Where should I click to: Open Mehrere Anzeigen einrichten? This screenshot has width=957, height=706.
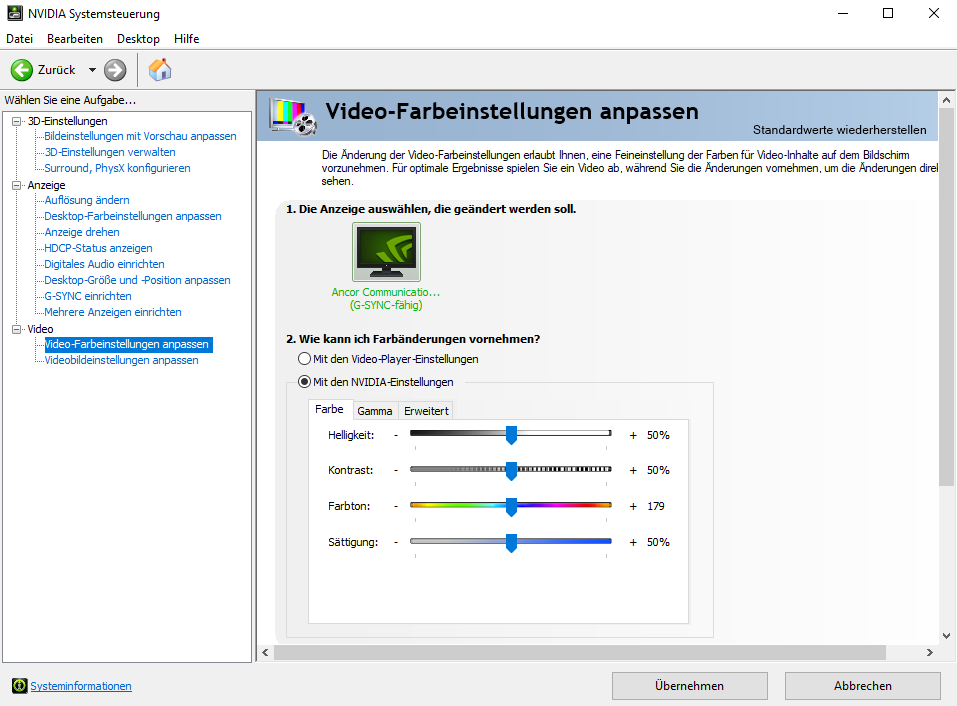tap(113, 312)
